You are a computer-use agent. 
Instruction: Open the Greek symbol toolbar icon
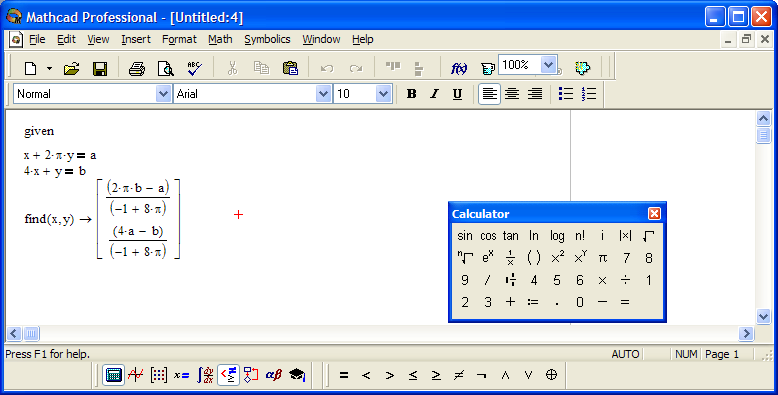274,375
